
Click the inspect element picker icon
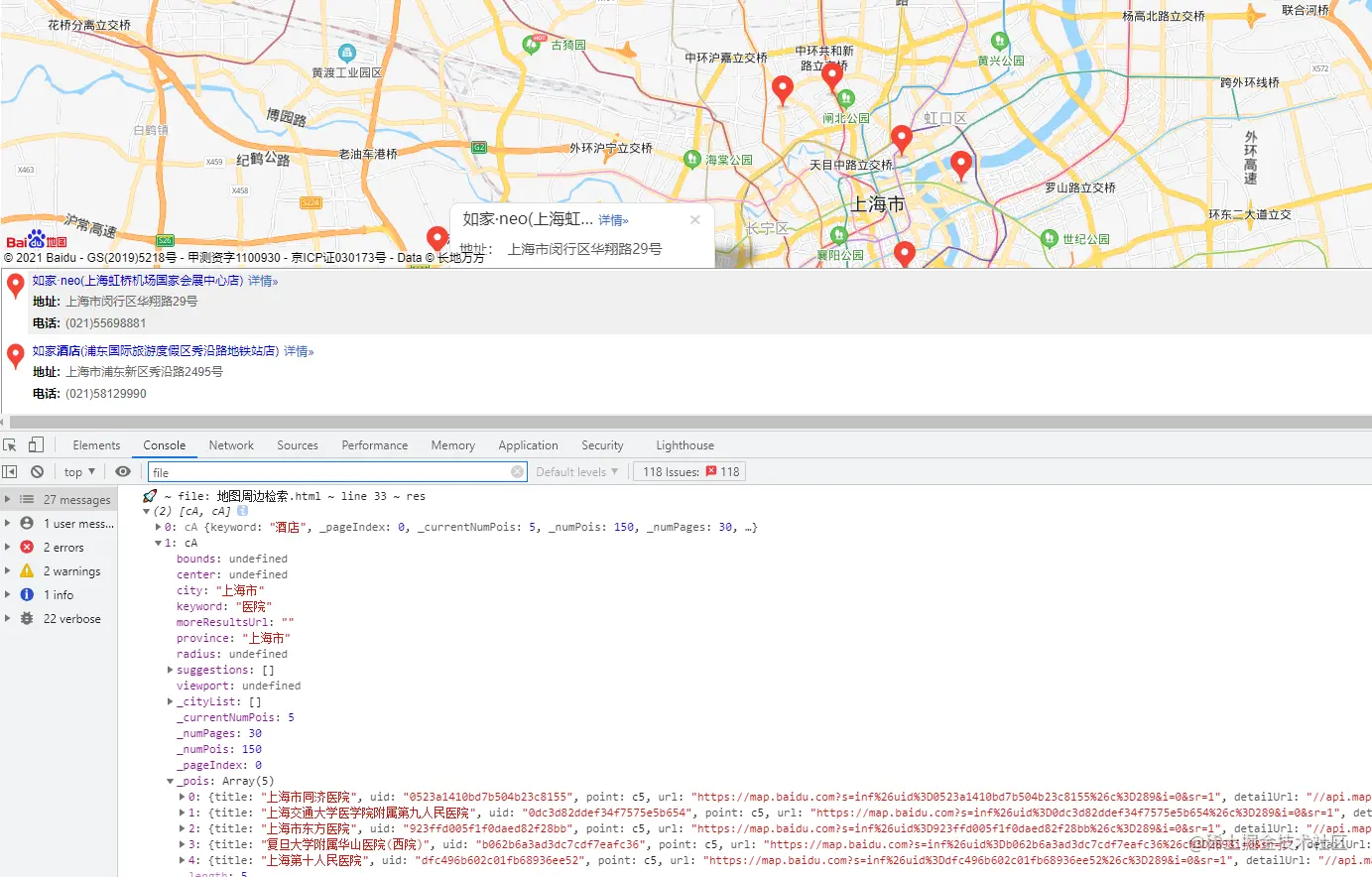click(x=10, y=445)
